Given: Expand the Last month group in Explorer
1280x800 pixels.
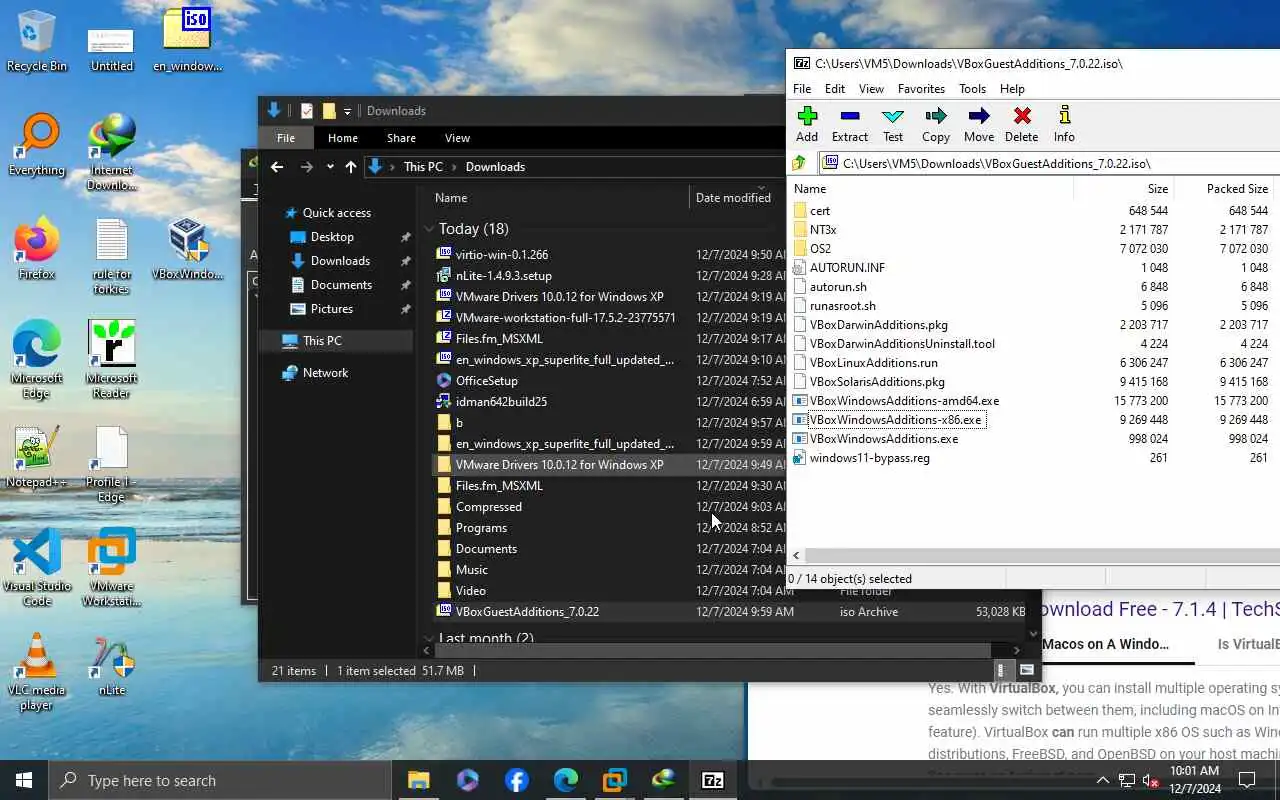Looking at the screenshot, I should click(429, 638).
